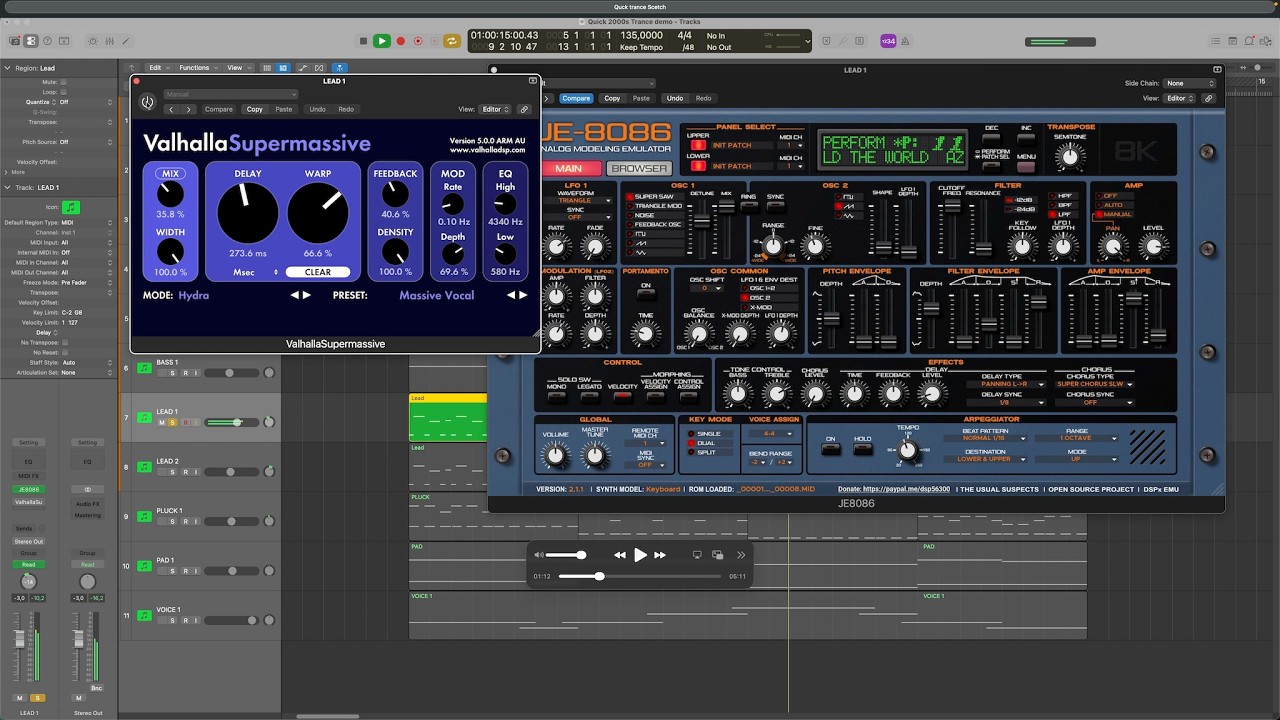Screen dimensions: 1280x720
Task: Open the Smart Controls dial icon
Action: coord(93,41)
